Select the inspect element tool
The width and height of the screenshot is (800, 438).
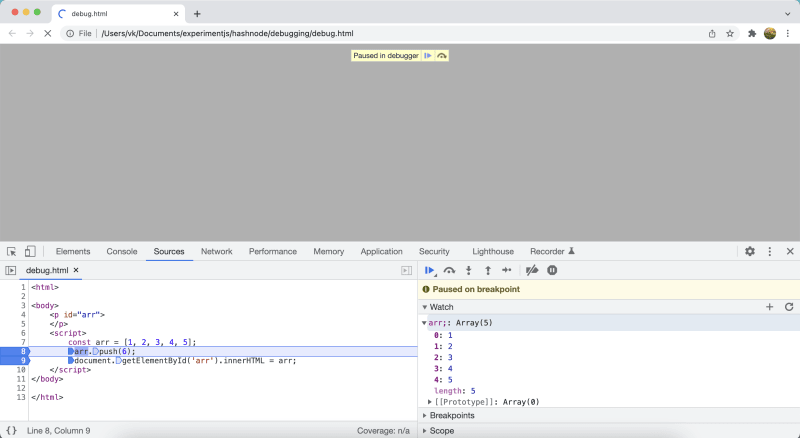(11, 251)
